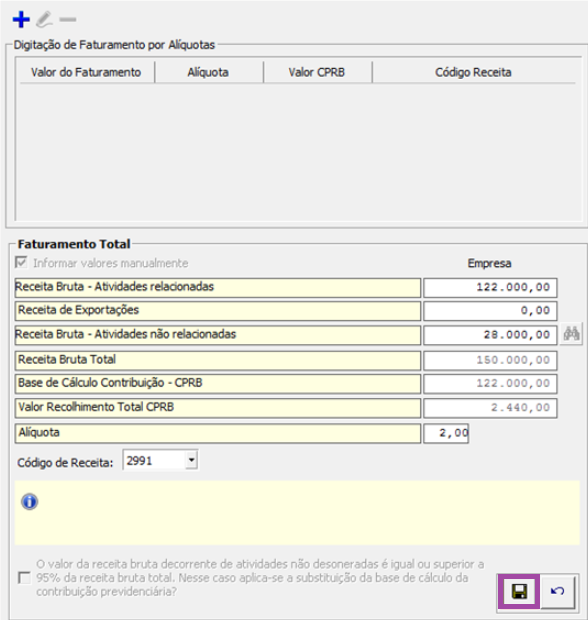Click the Receita Bruta Total value field
588x620 pixels.
(x=490, y=361)
